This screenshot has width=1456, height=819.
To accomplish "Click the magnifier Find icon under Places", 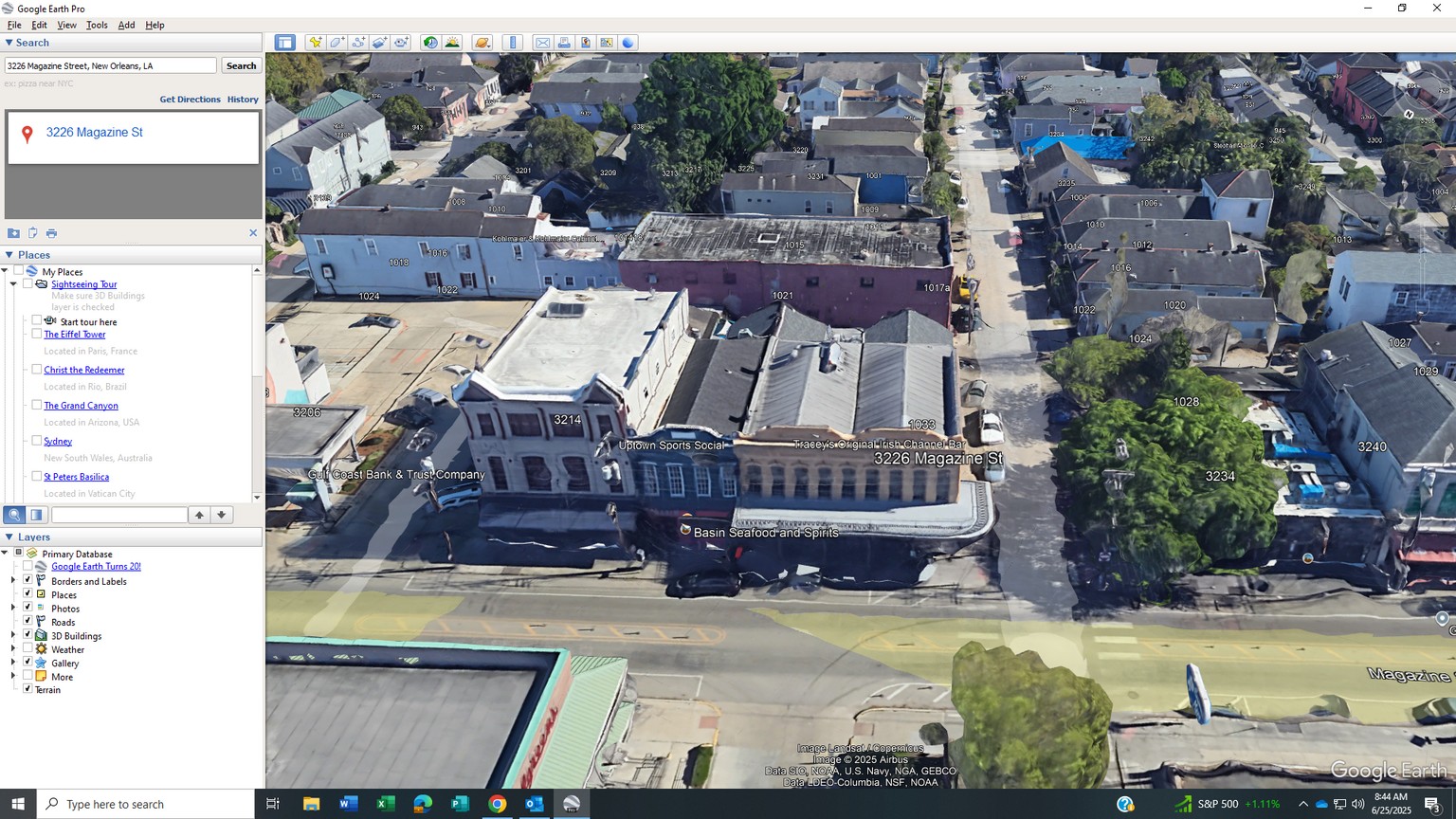I will (14, 515).
